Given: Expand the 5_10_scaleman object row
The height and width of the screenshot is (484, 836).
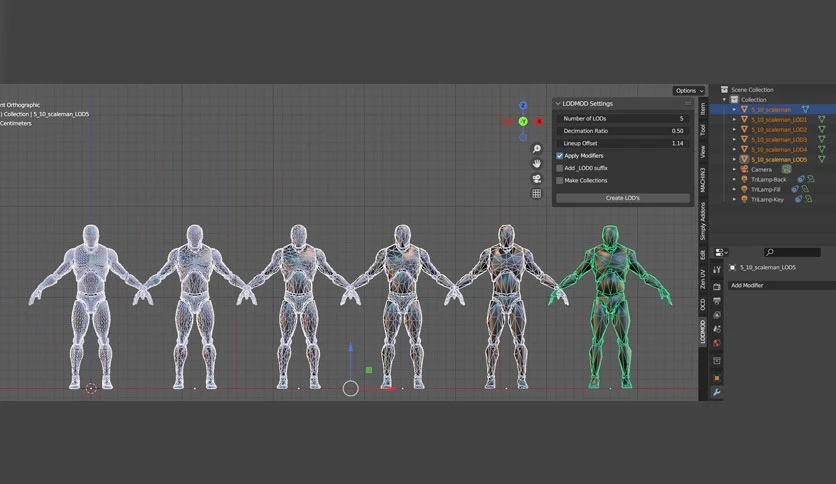Looking at the screenshot, I should 734,109.
